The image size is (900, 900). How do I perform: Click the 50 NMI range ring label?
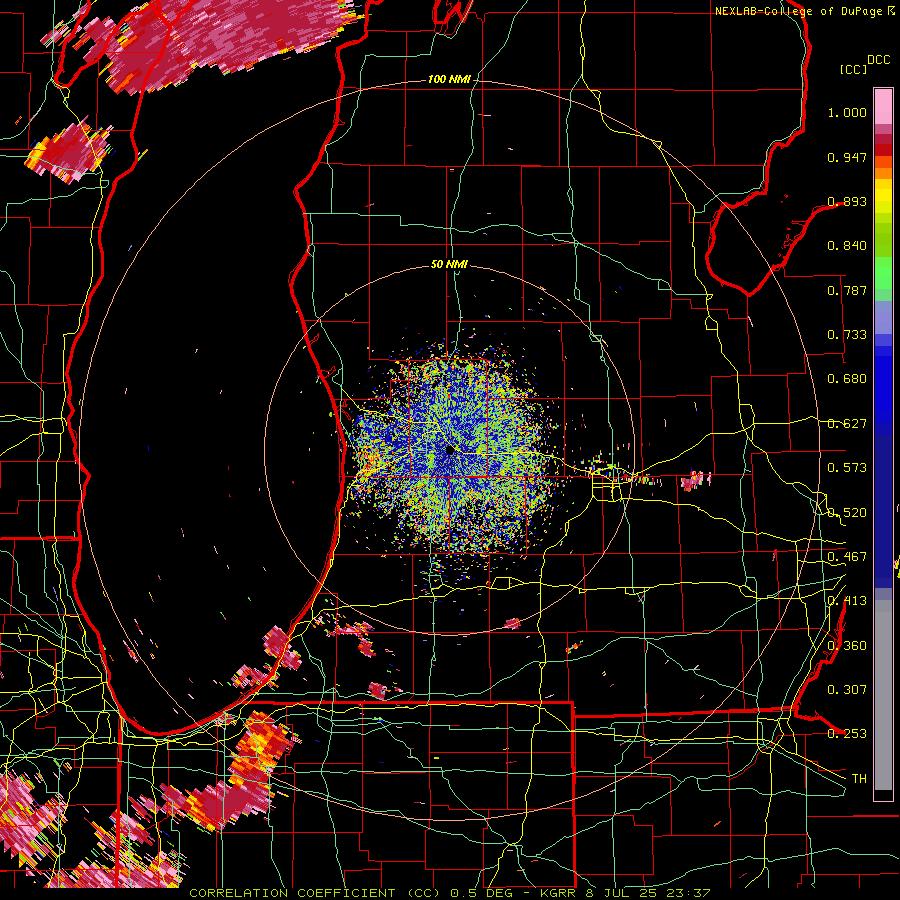click(449, 264)
